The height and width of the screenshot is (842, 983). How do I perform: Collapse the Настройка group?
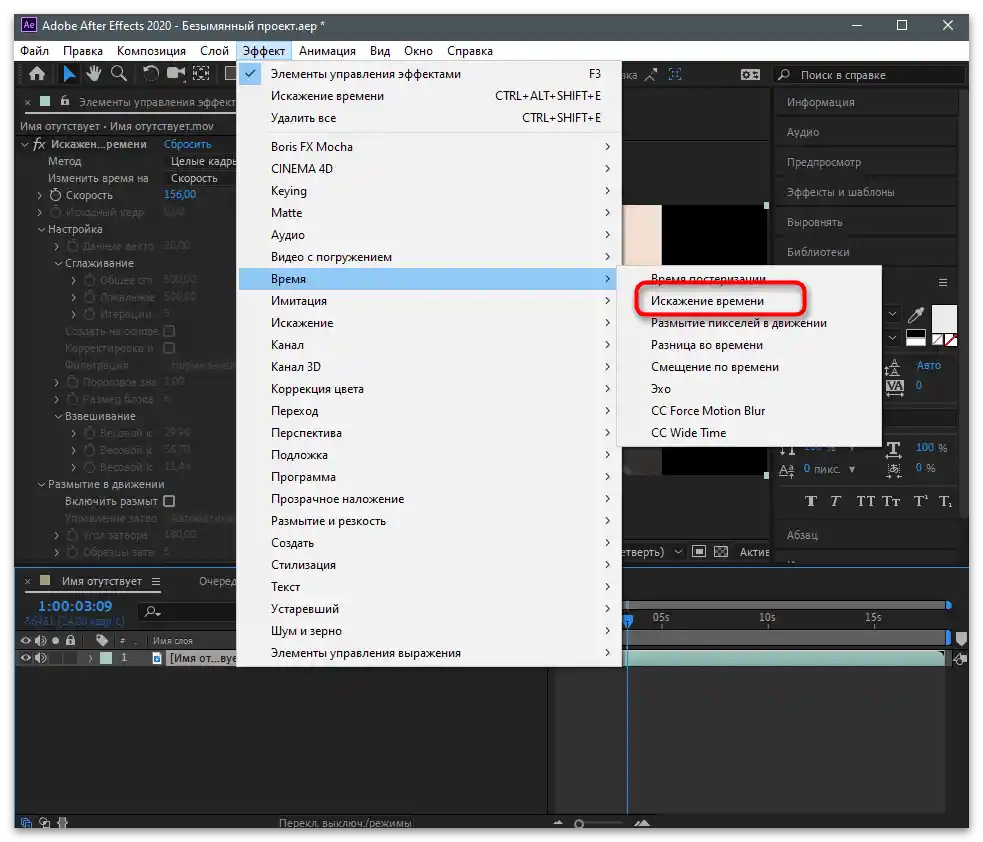click(x=41, y=229)
